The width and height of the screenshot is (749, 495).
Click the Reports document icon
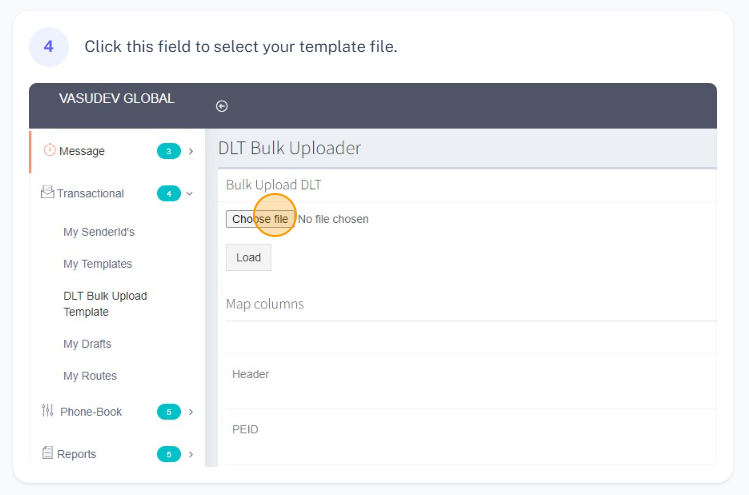(x=47, y=452)
